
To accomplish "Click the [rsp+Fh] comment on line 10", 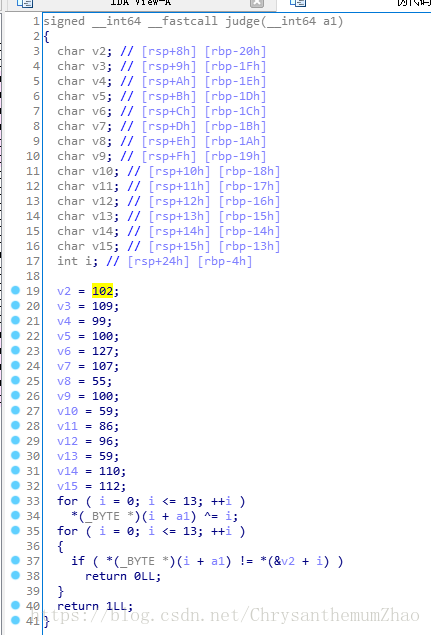I will 169,156.
